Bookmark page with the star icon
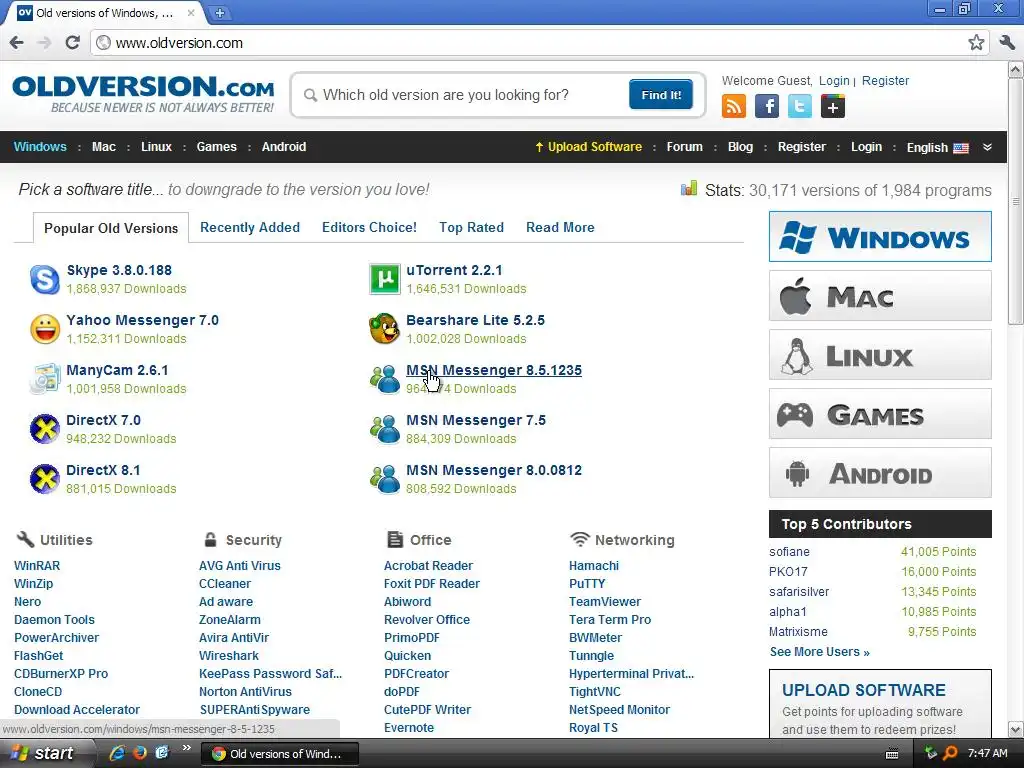1024x768 pixels. pos(976,43)
